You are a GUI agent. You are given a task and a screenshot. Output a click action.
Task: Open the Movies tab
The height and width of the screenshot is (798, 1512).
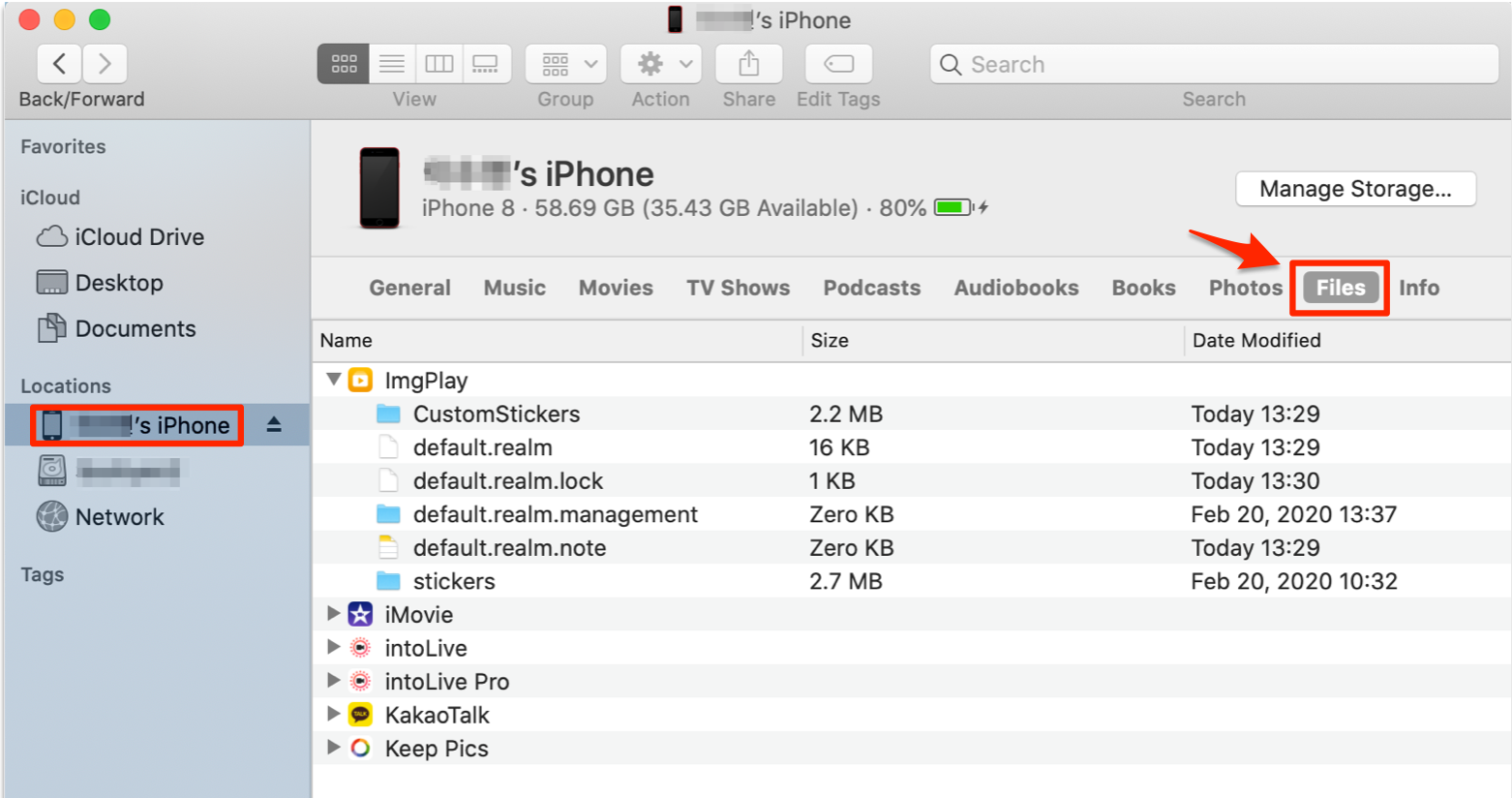point(616,288)
